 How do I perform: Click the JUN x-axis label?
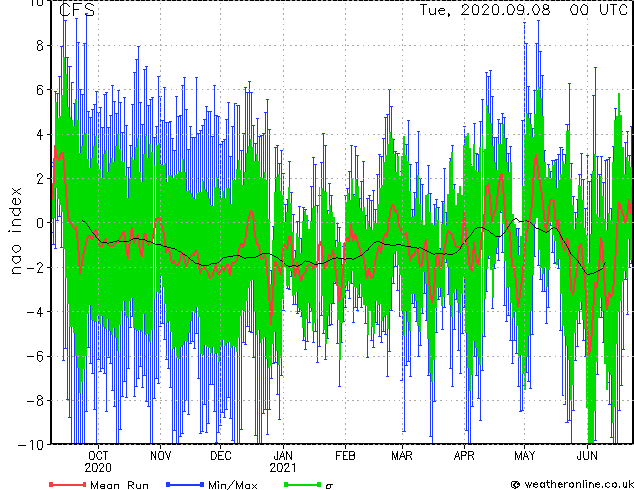[587, 456]
